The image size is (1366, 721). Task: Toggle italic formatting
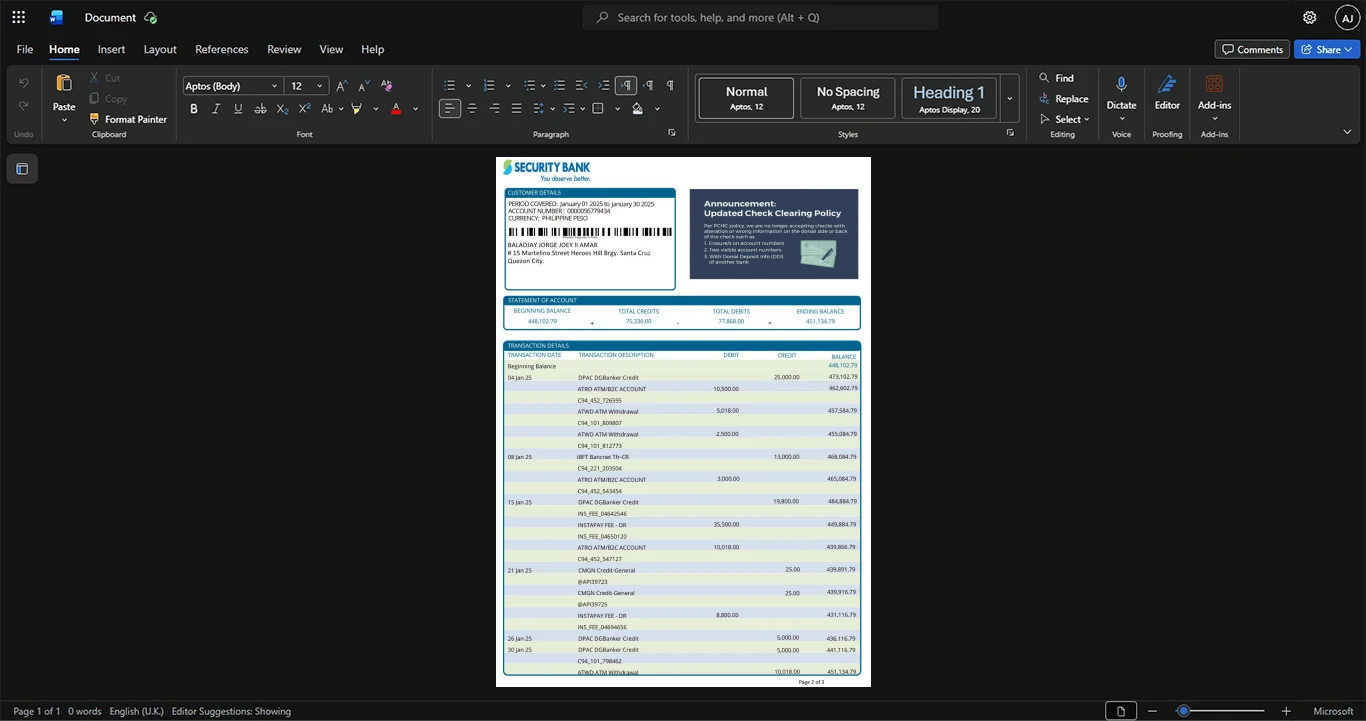216,109
